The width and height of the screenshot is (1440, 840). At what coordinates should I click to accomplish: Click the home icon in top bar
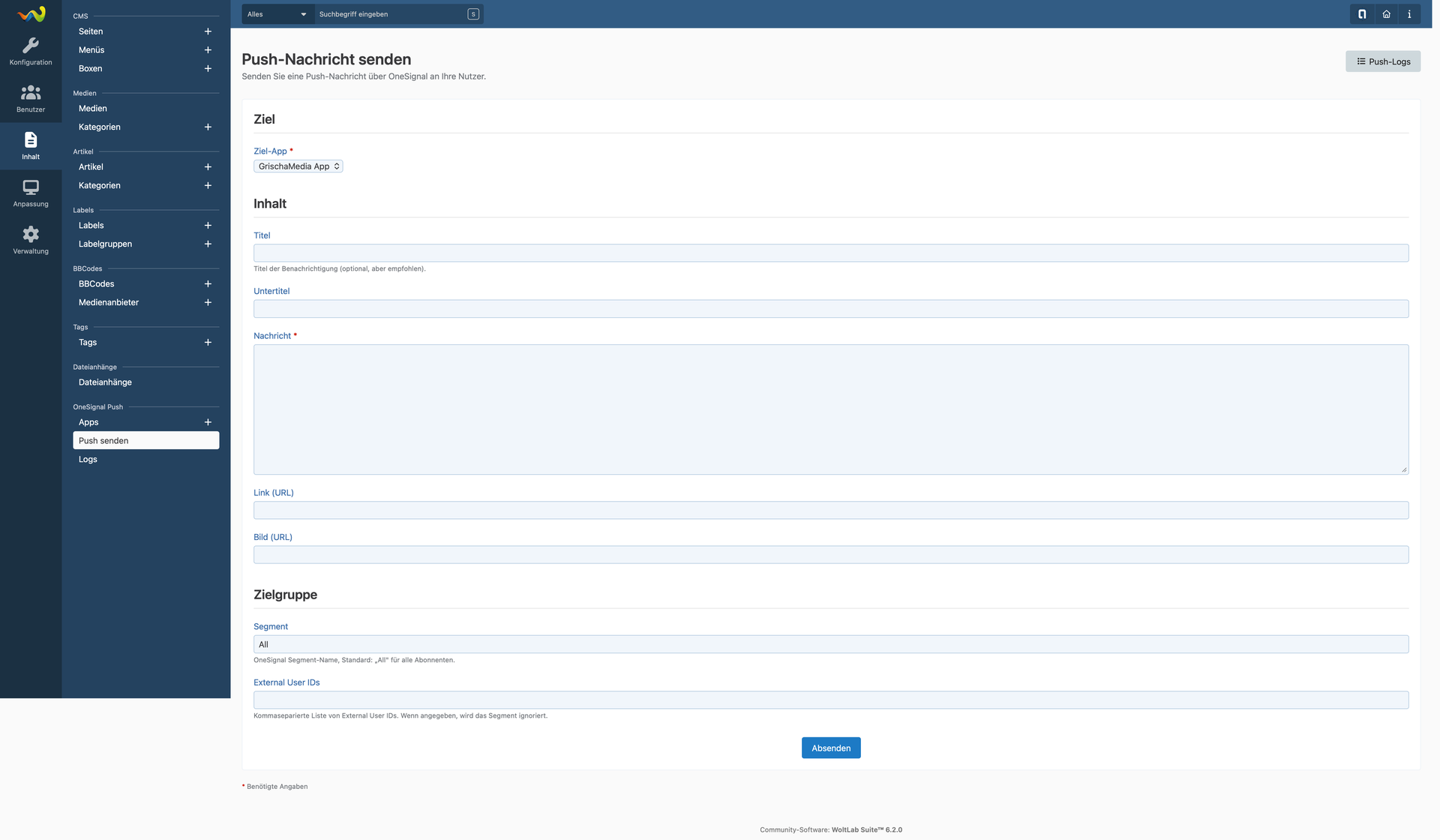pos(1386,14)
